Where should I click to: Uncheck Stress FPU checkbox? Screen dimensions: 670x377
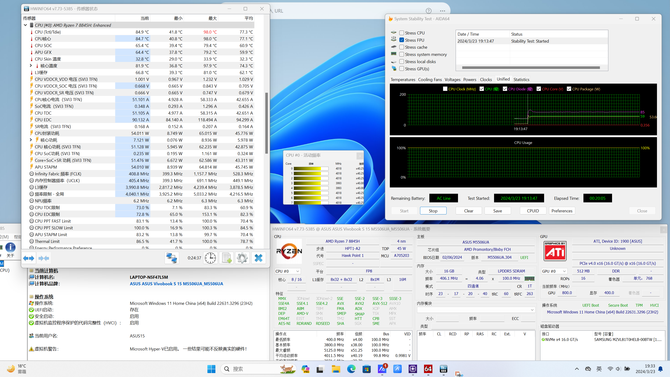click(402, 40)
